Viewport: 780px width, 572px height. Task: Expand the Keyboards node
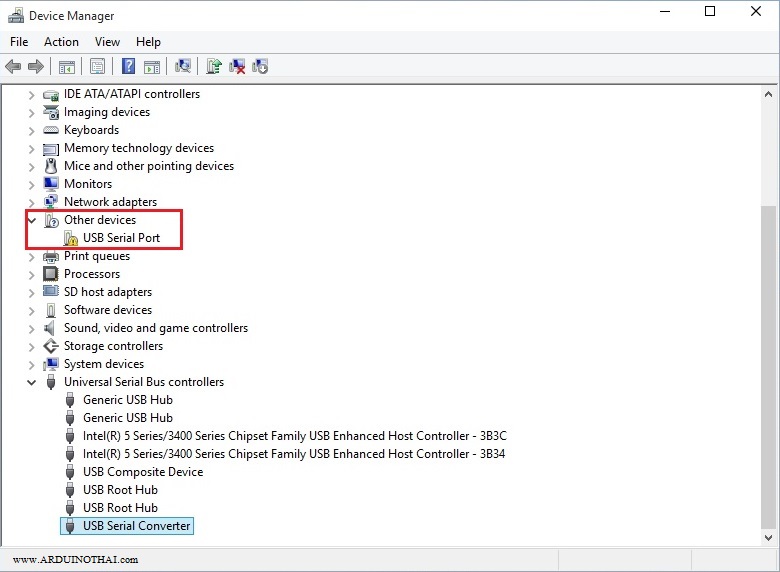pos(31,131)
